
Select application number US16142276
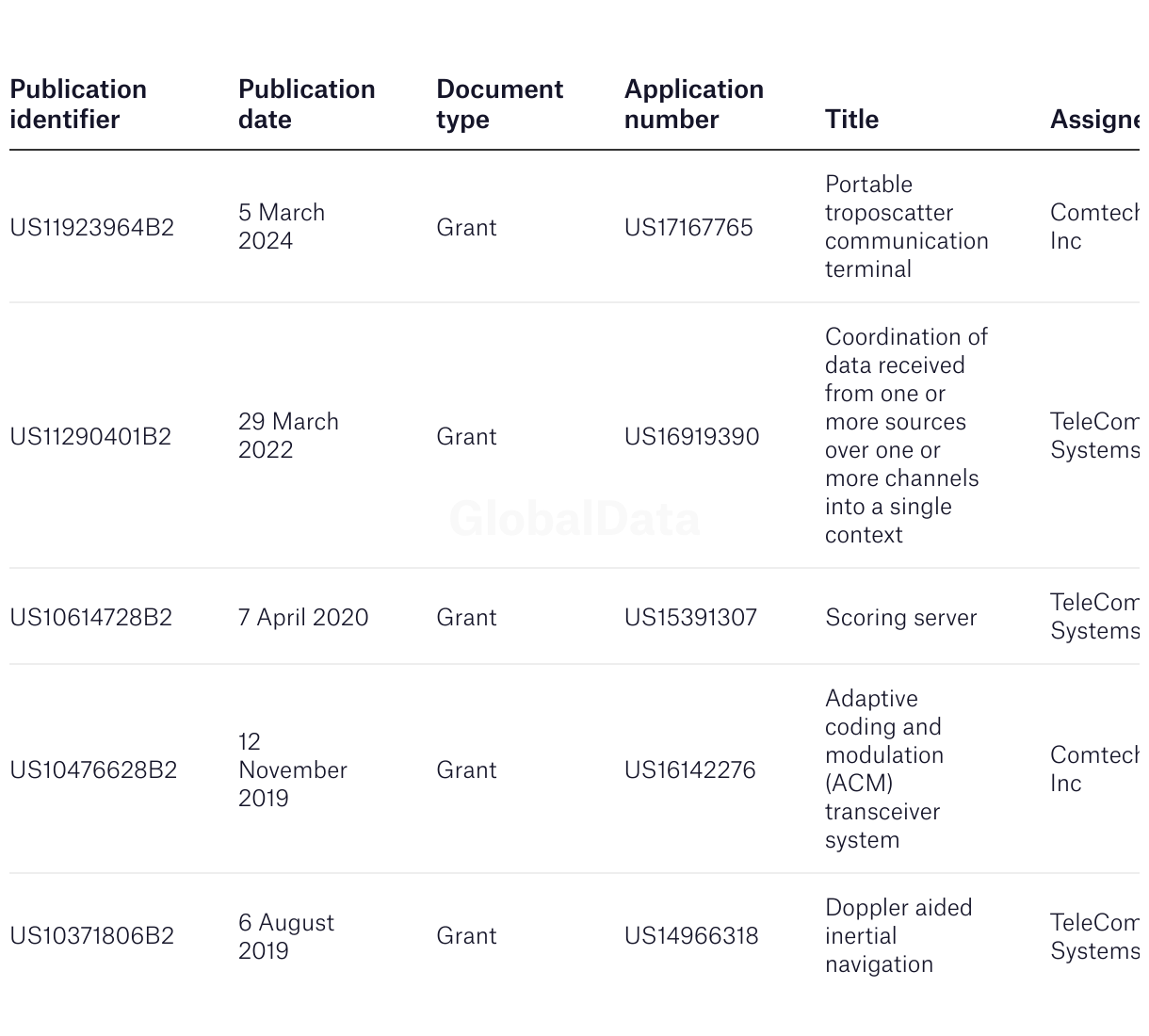[x=689, y=770]
